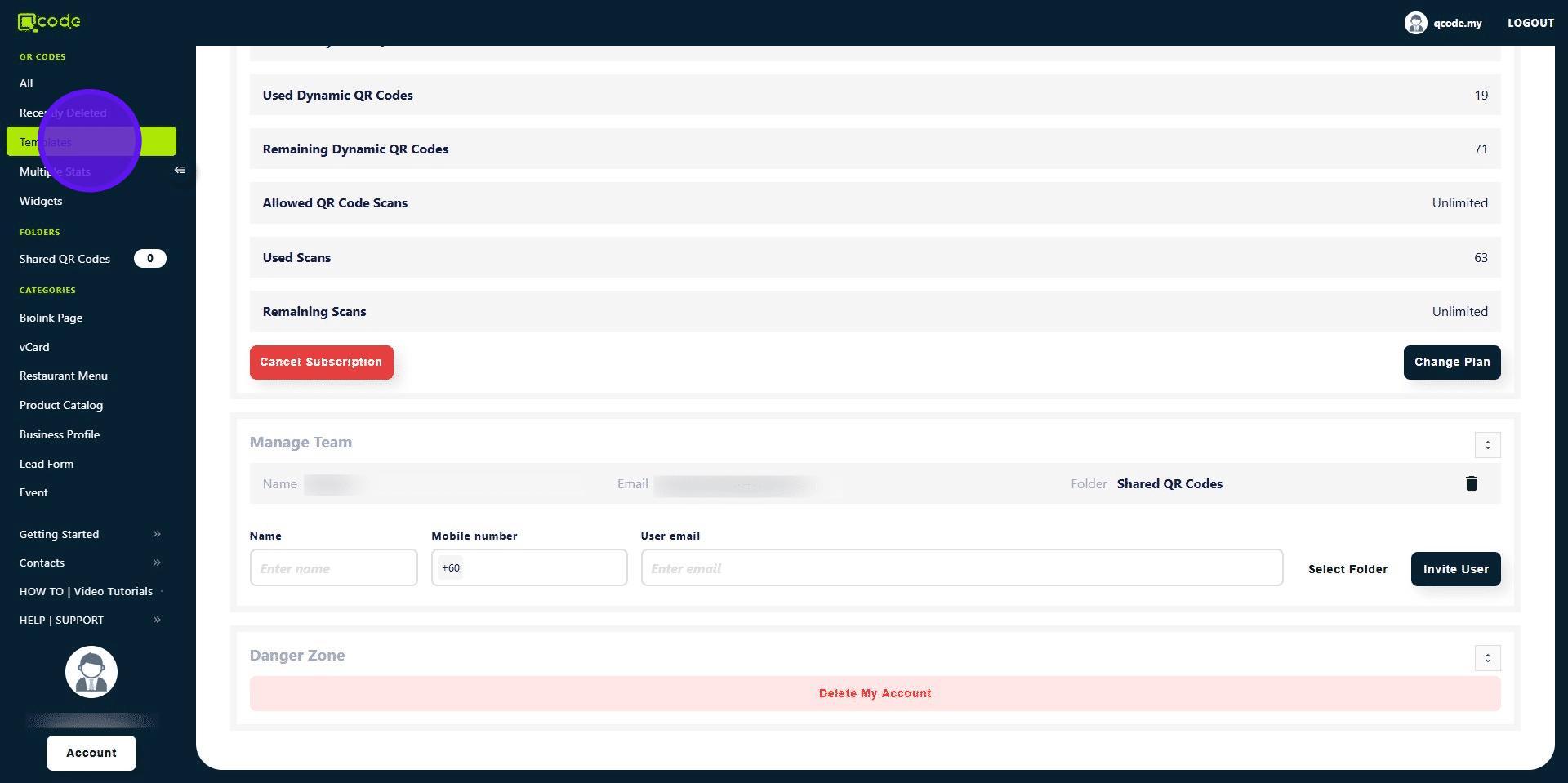
Task: Click the Shared QR Codes count badge
Action: pos(149,259)
